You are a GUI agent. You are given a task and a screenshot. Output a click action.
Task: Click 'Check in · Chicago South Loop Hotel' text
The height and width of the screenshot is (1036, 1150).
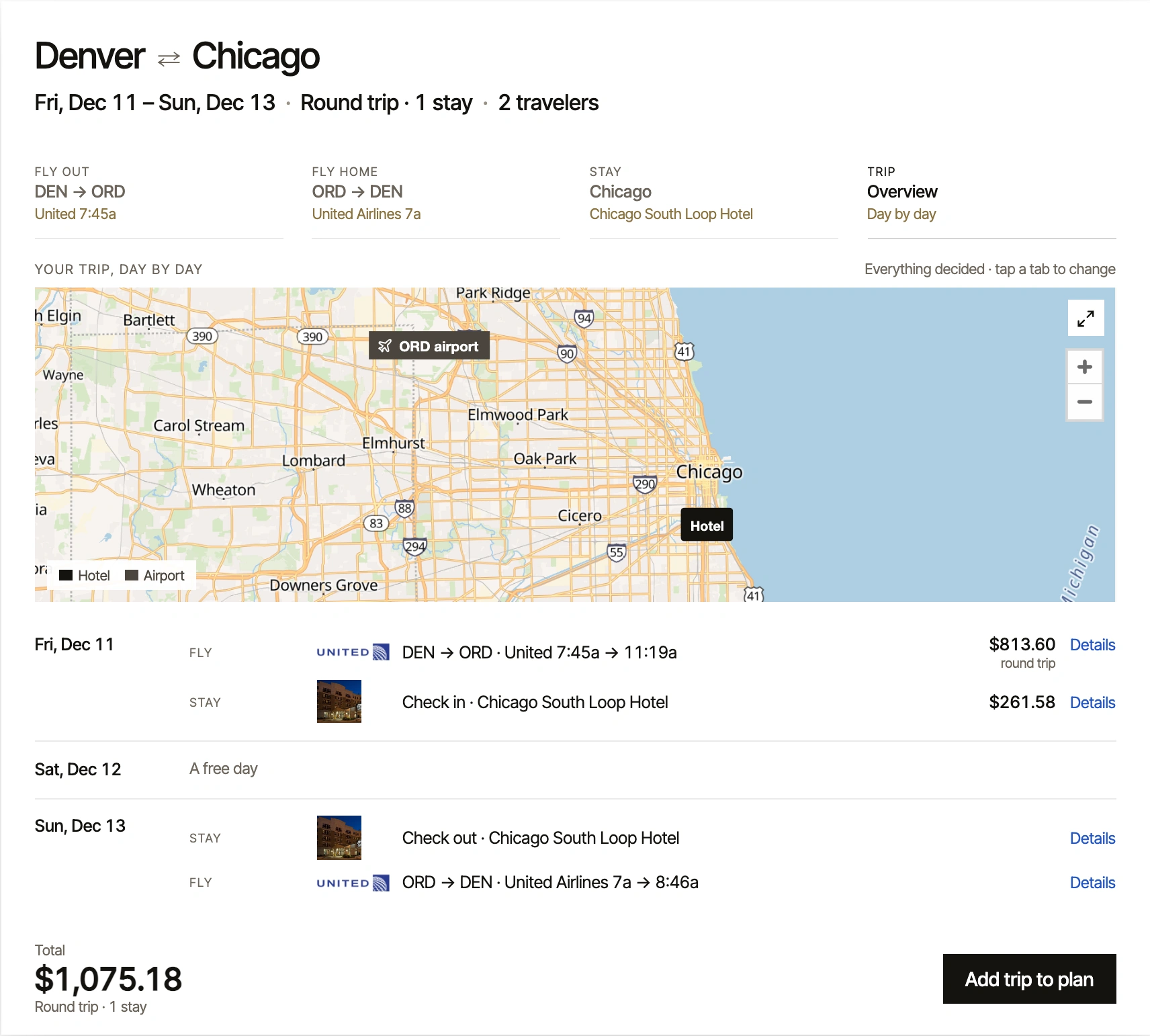point(535,702)
